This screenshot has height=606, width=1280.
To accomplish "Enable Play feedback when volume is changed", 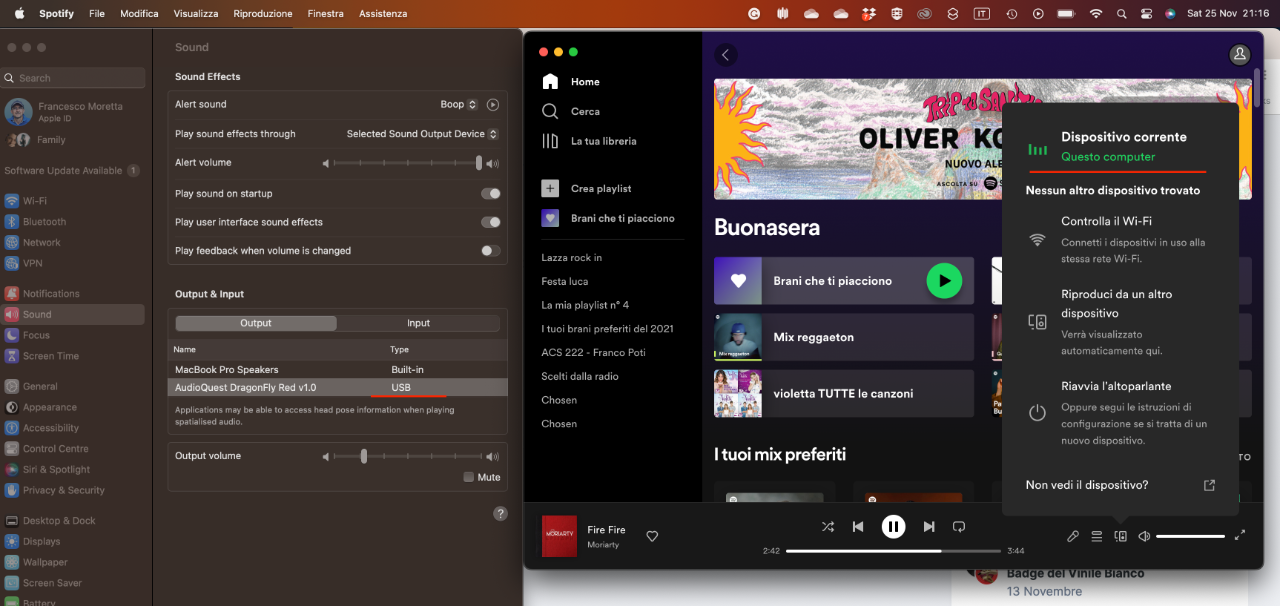I will 490,251.
